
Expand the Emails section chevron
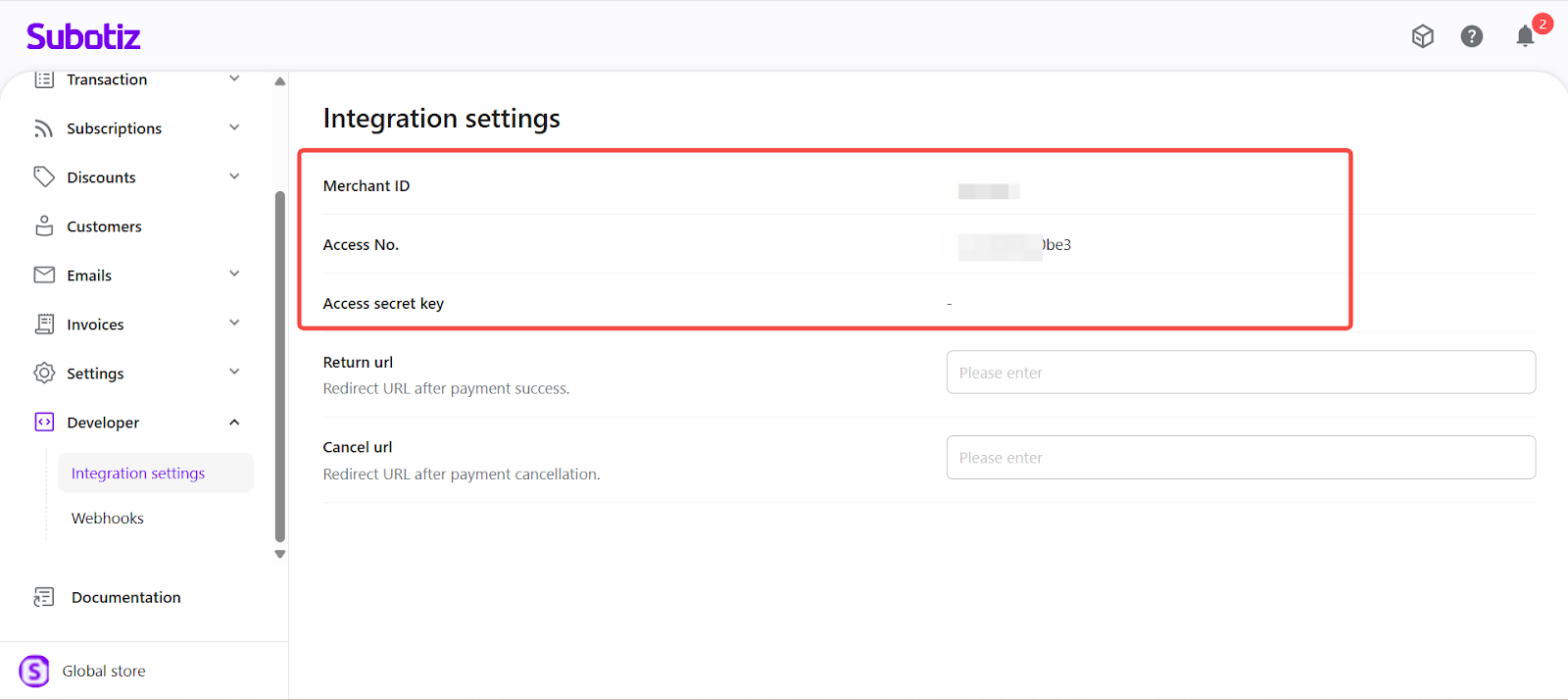coord(234,275)
